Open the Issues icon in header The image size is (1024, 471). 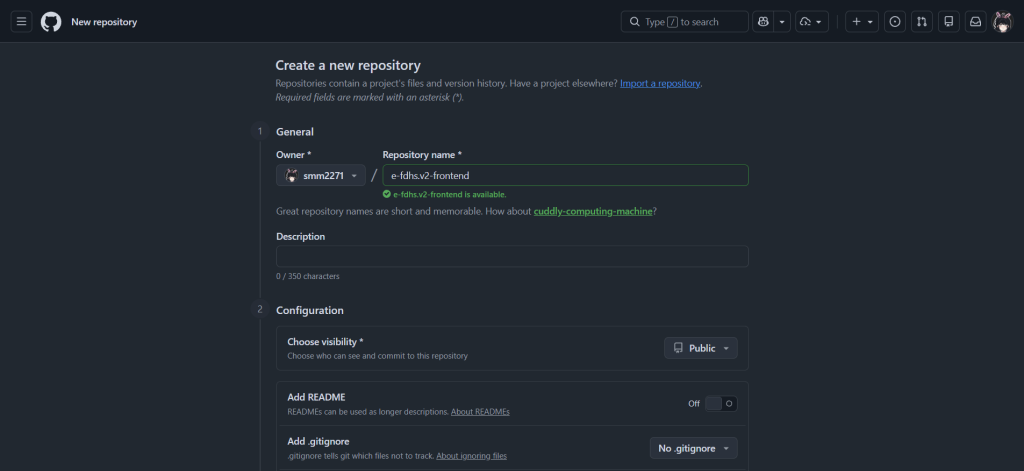(x=895, y=22)
